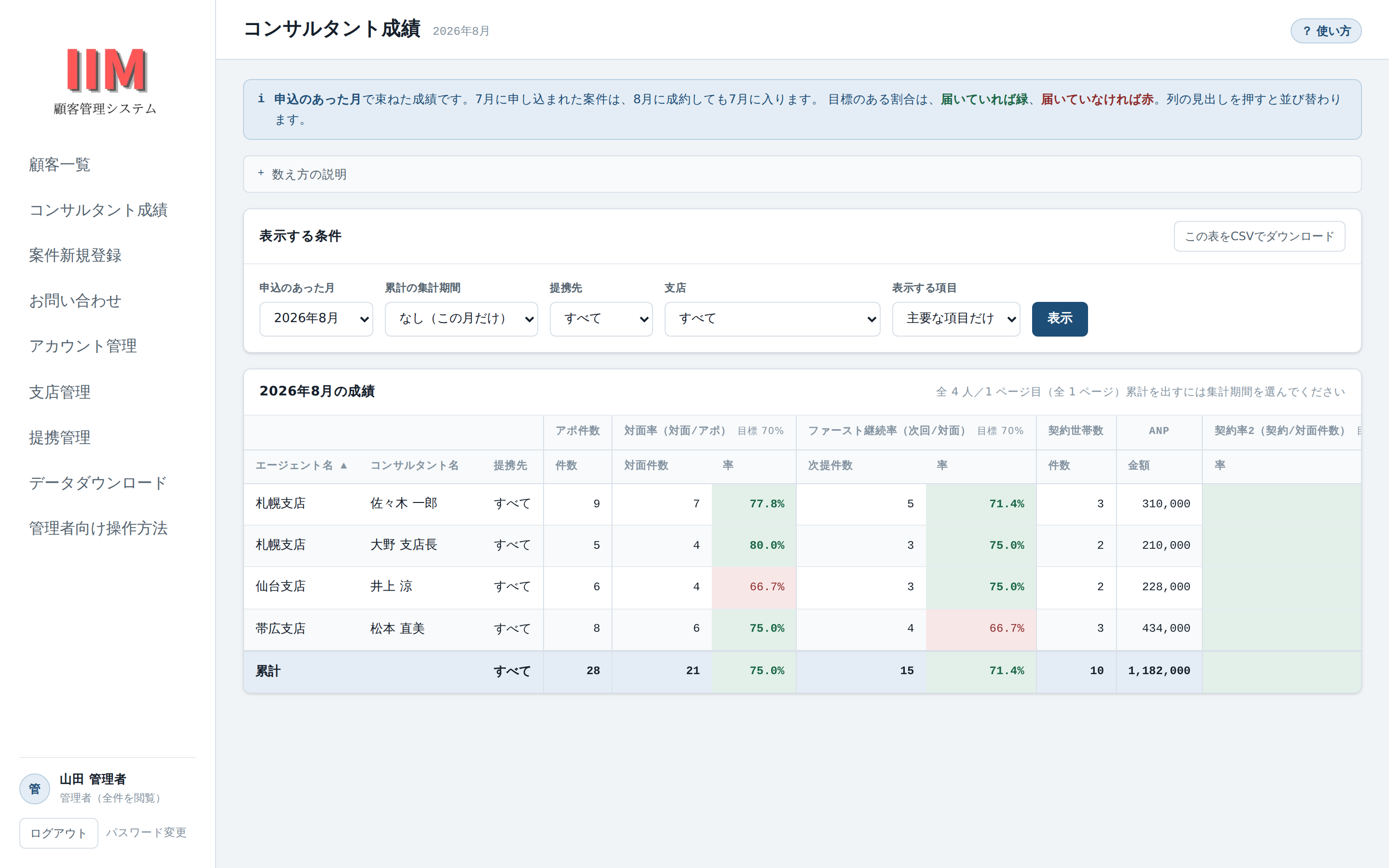Viewport: 1389px width, 868px height.
Task: Sort by エージェント名 column header
Action: click(x=301, y=465)
